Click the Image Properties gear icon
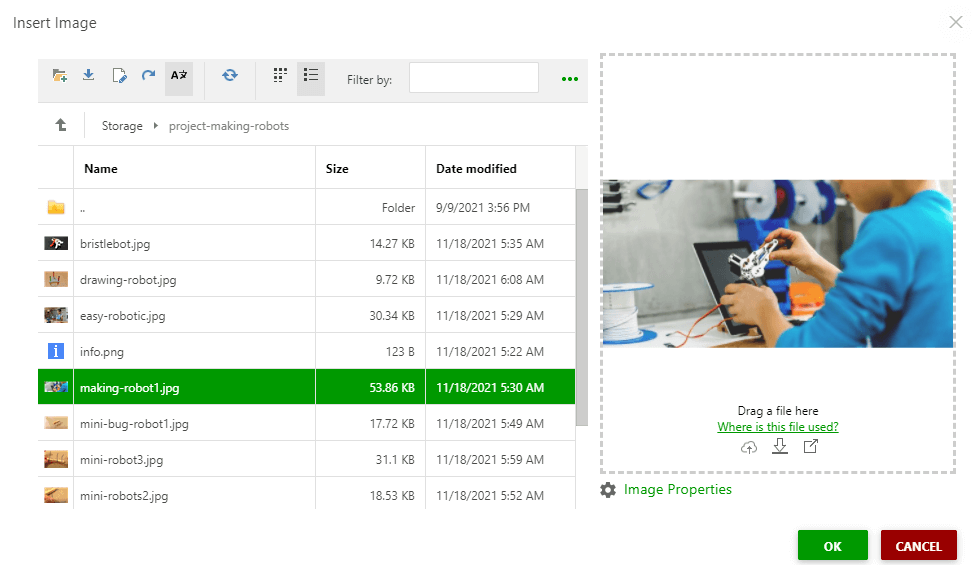Image resolution: width=973 pixels, height=565 pixels. tap(608, 490)
